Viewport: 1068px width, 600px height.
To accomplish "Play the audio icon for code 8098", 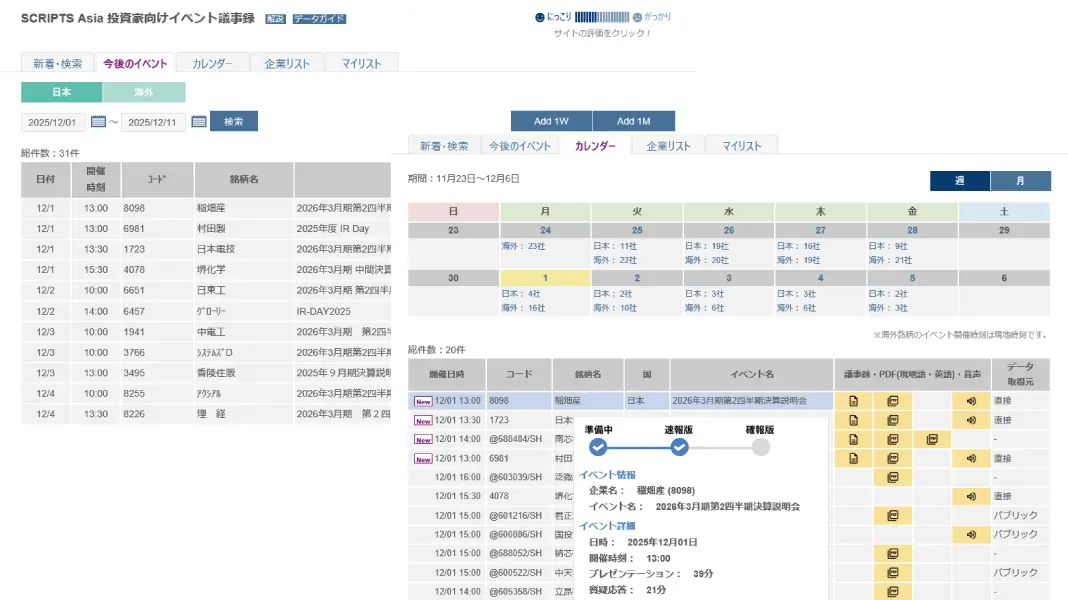I will (971, 401).
